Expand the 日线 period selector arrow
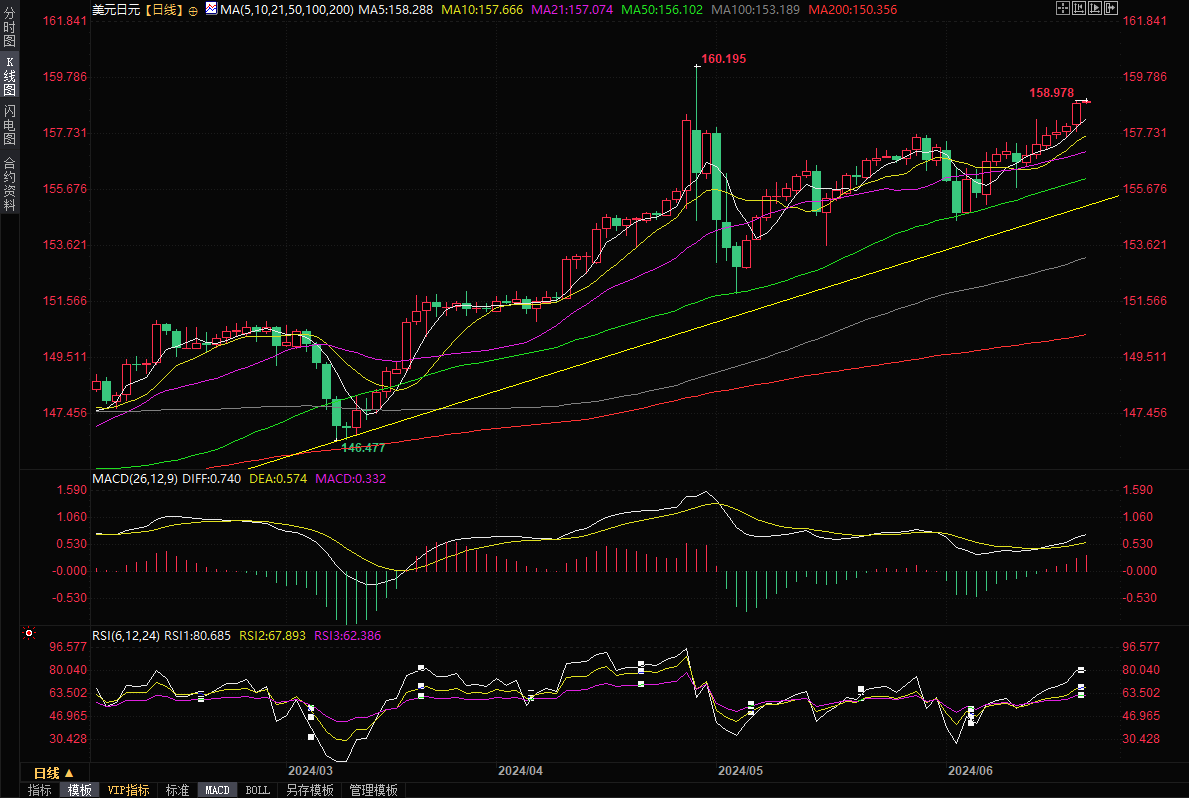 tap(69, 773)
